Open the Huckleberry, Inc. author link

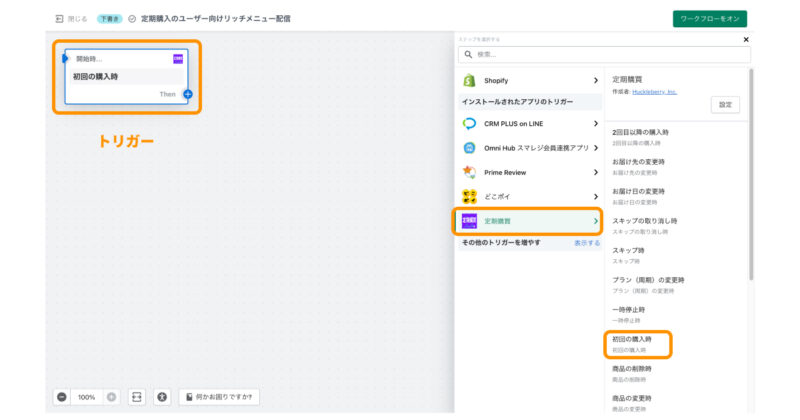[654, 92]
